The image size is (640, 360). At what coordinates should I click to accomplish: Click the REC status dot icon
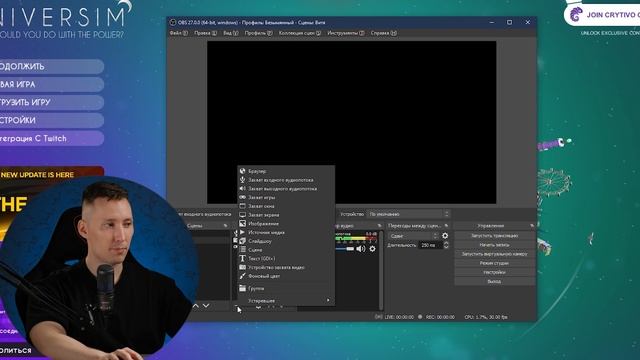pyautogui.click(x=420, y=317)
